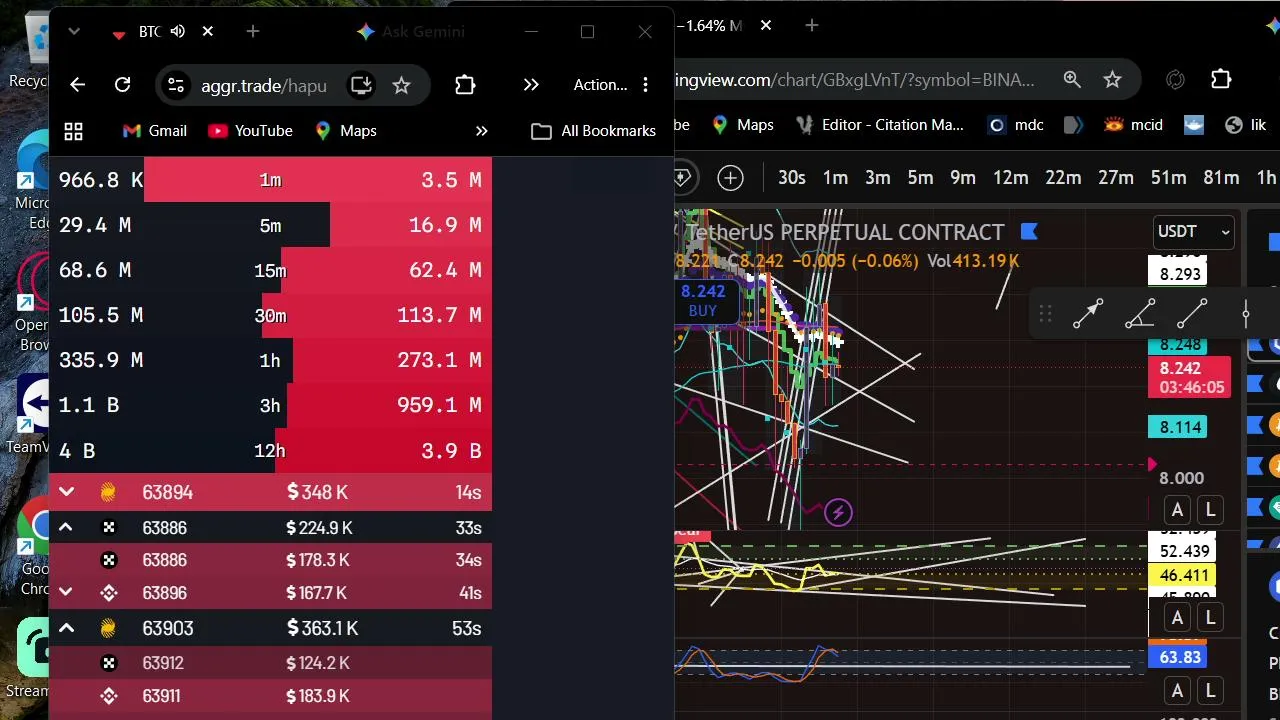Image resolution: width=1280 pixels, height=720 pixels.
Task: Collapse the 63903 $363.1 K trade row
Action: point(66,629)
